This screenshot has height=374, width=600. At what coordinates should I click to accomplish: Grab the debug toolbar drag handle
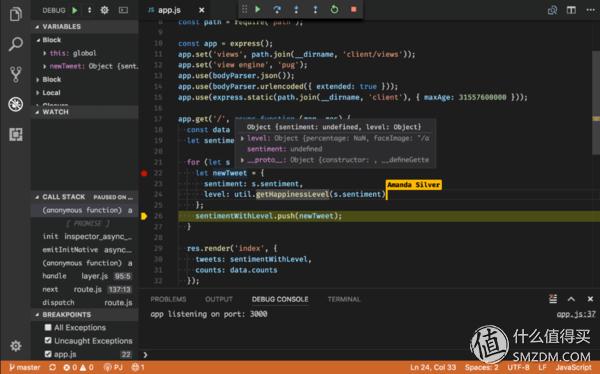(245, 9)
